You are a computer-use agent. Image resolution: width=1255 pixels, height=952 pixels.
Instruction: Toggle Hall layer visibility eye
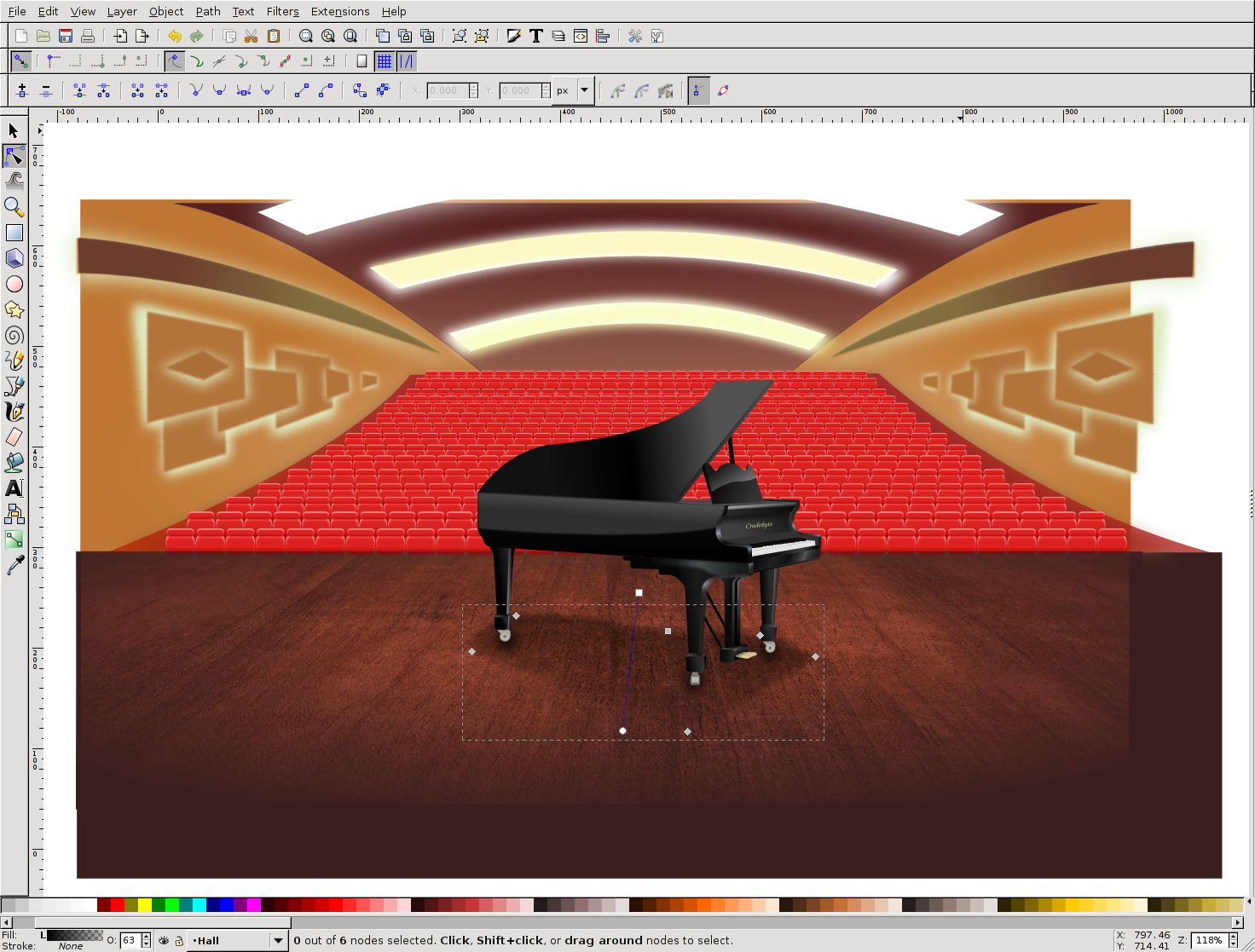(x=164, y=941)
